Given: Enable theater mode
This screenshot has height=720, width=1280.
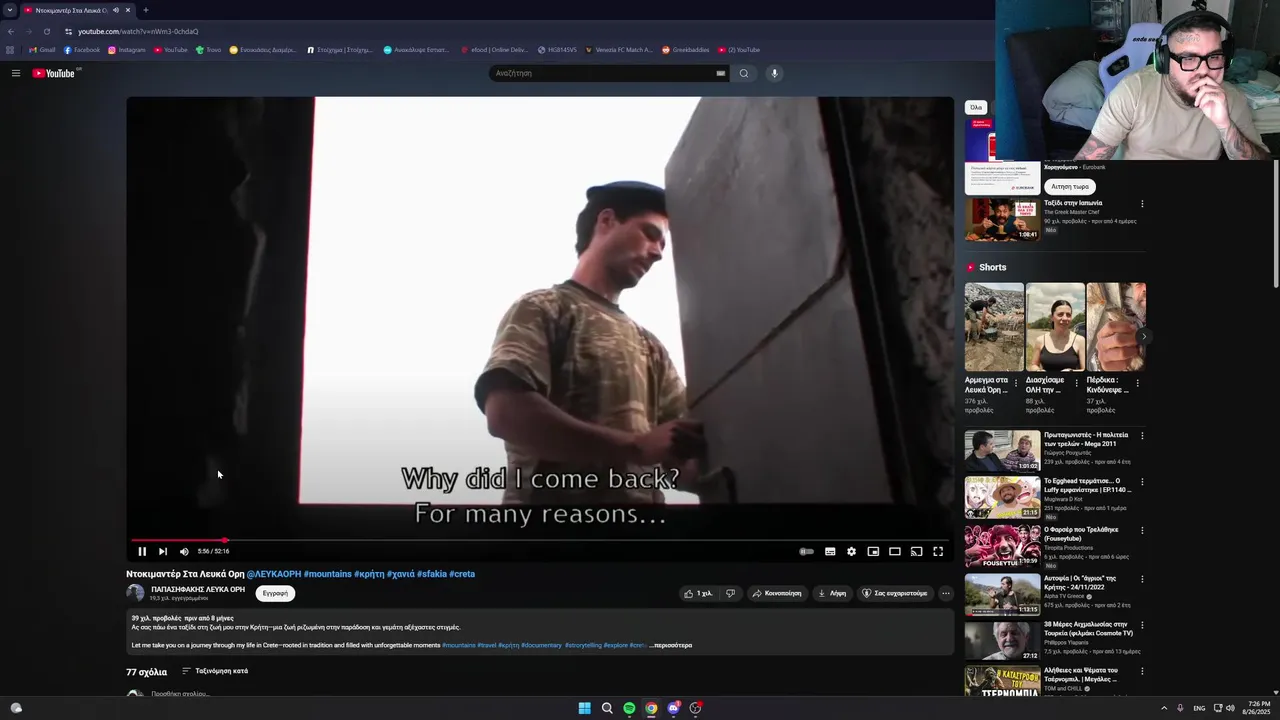Looking at the screenshot, I should [895, 551].
